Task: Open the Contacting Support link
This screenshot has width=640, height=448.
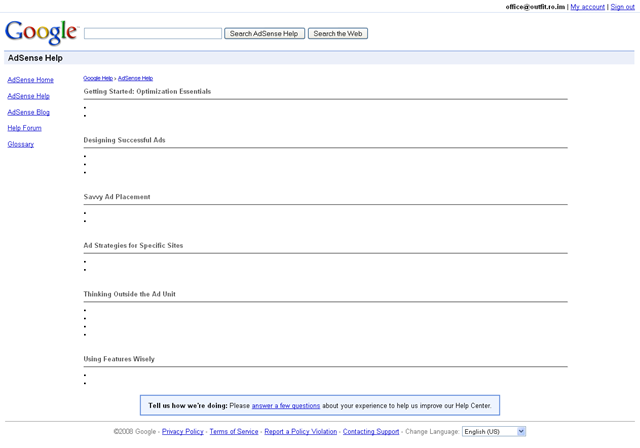Action: [x=371, y=432]
